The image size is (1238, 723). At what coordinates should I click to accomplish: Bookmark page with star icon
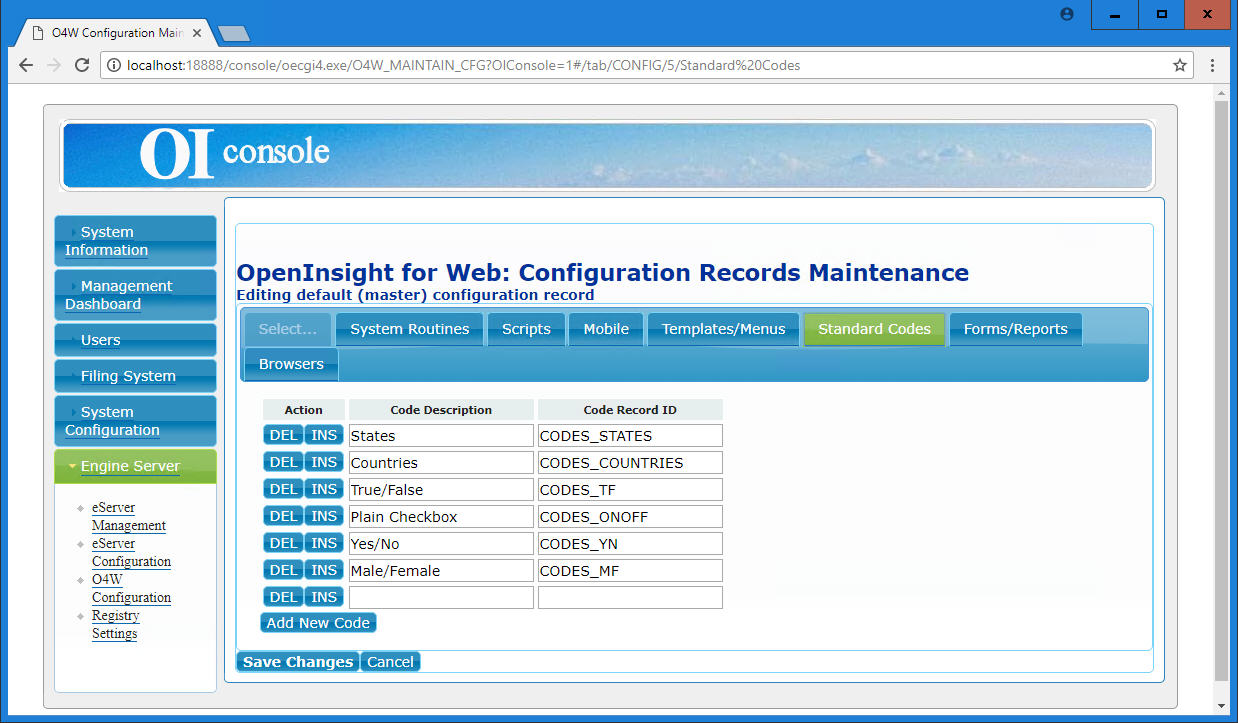pyautogui.click(x=1180, y=65)
